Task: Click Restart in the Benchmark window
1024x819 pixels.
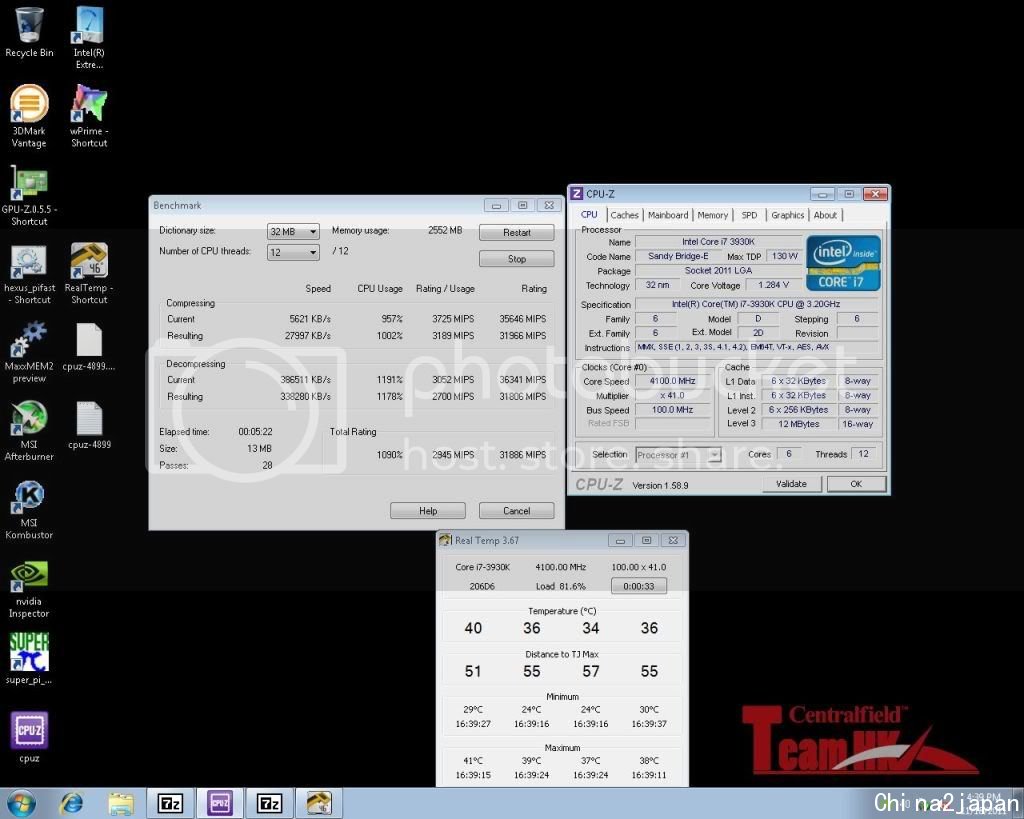Action: point(517,233)
